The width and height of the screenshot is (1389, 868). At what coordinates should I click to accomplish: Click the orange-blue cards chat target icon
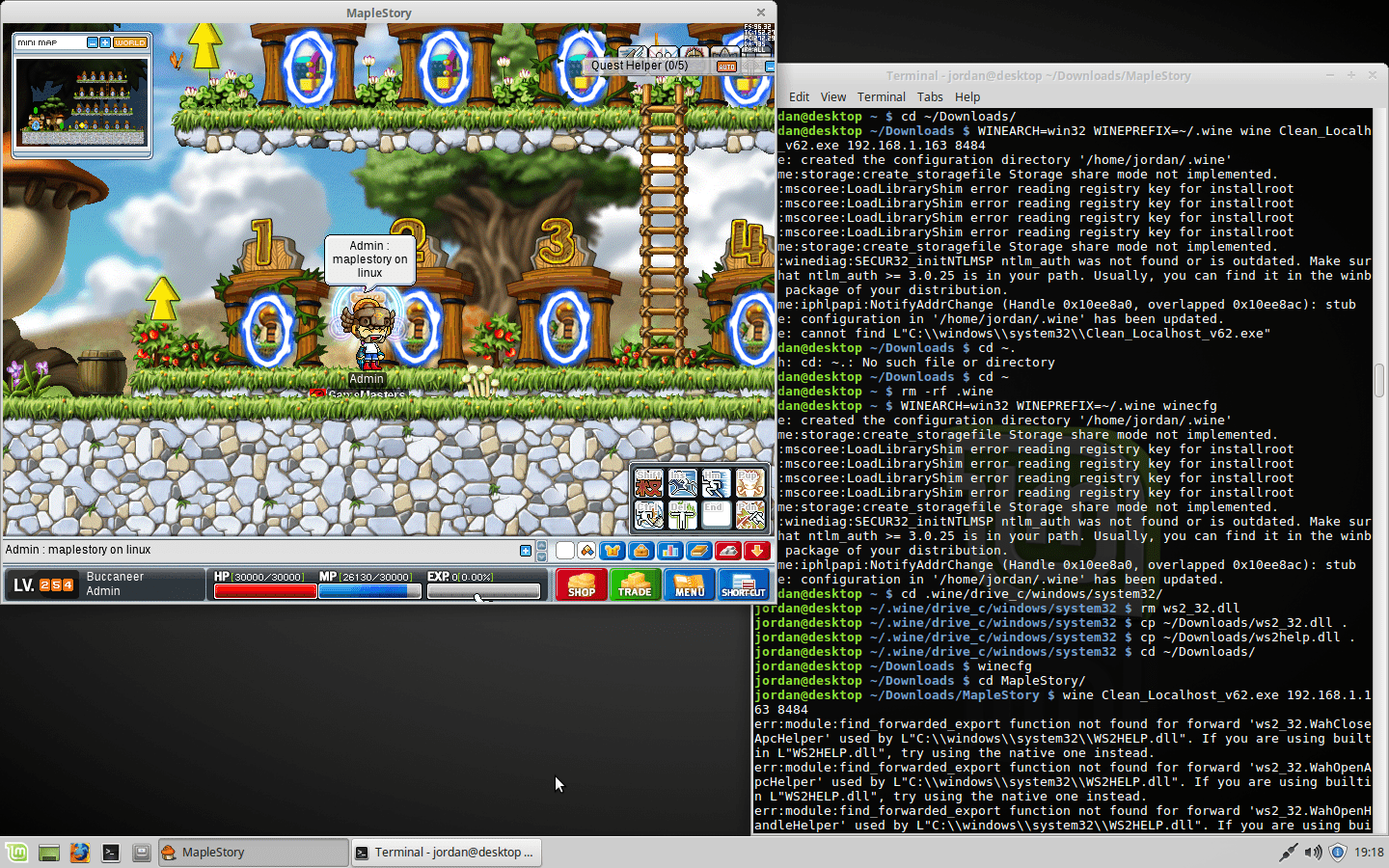click(586, 551)
